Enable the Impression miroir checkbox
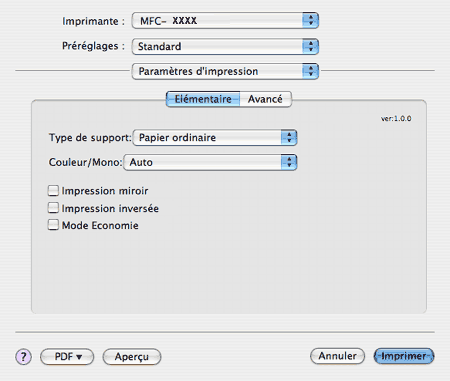 (x=53, y=190)
